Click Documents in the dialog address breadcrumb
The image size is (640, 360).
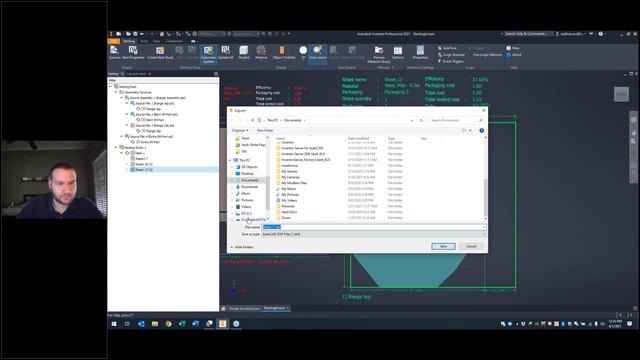pyautogui.click(x=293, y=120)
